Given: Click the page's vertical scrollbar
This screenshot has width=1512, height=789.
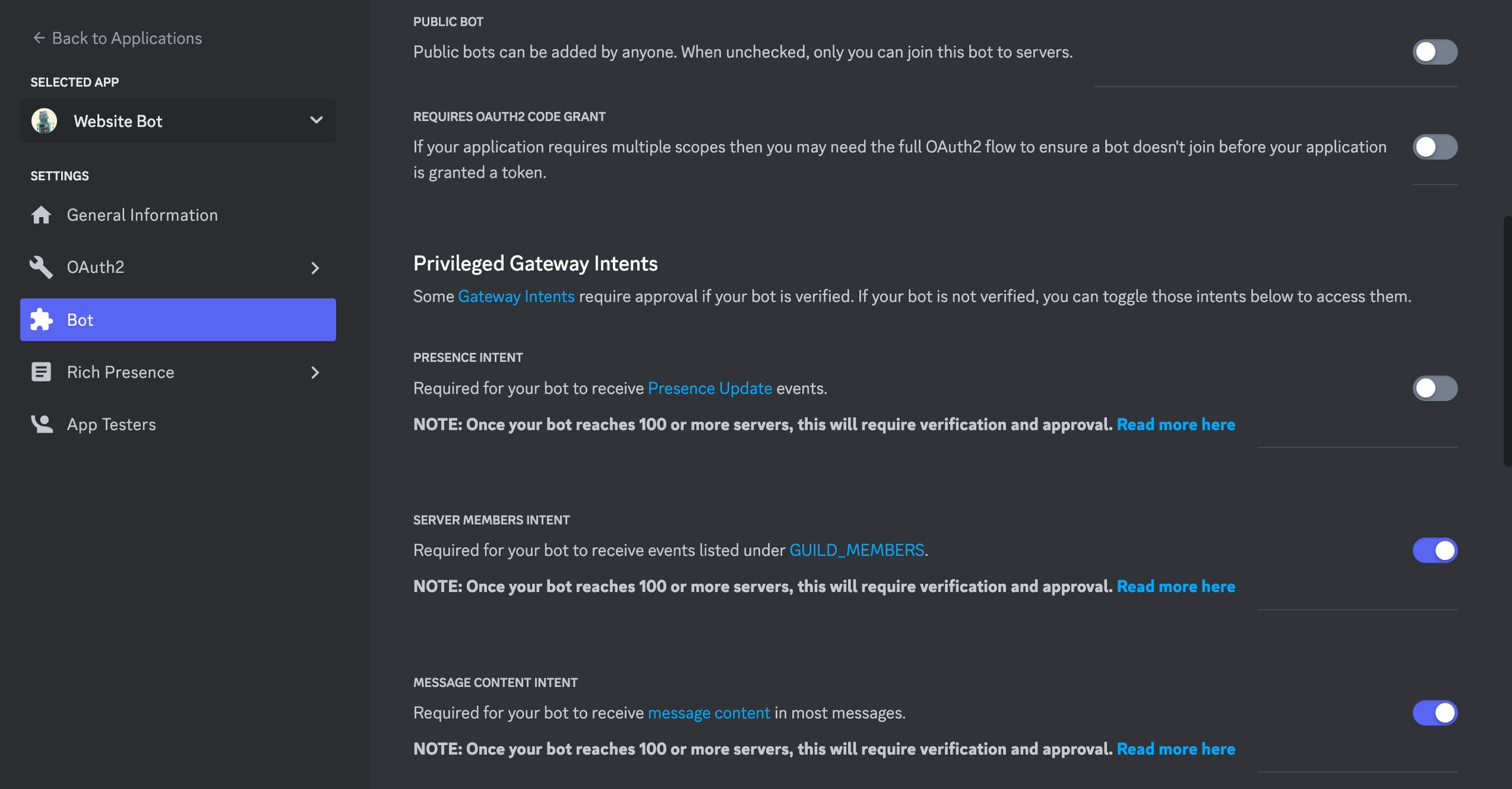Looking at the screenshot, I should click(1507, 341).
